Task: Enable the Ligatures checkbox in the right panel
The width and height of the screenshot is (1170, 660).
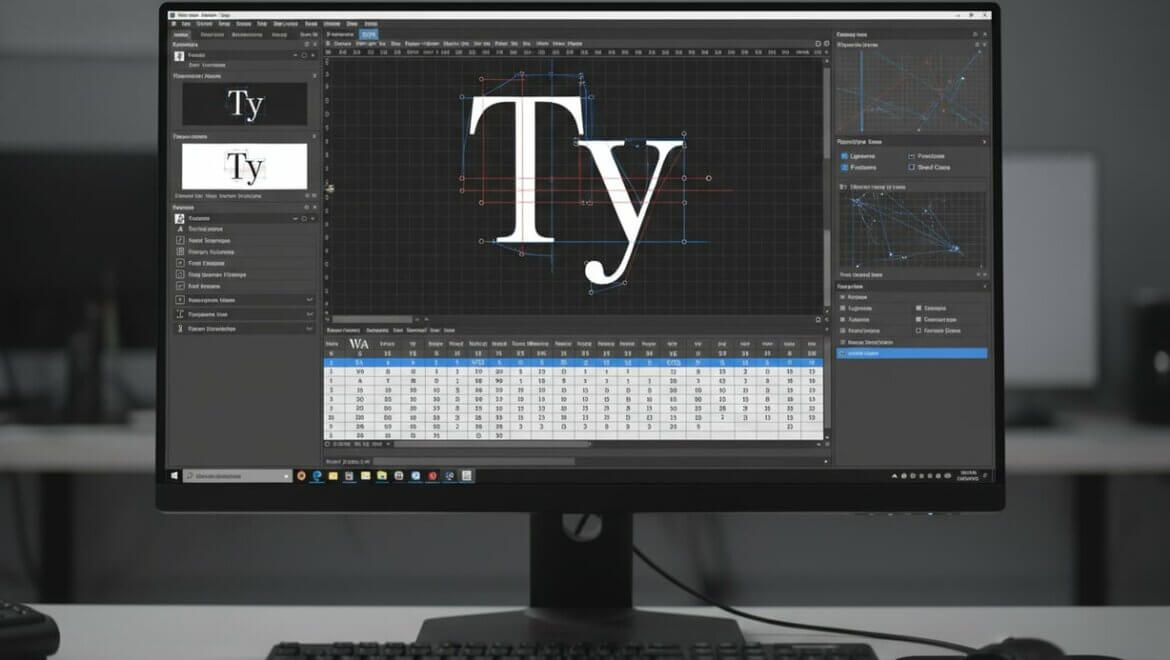Action: pyautogui.click(x=843, y=156)
